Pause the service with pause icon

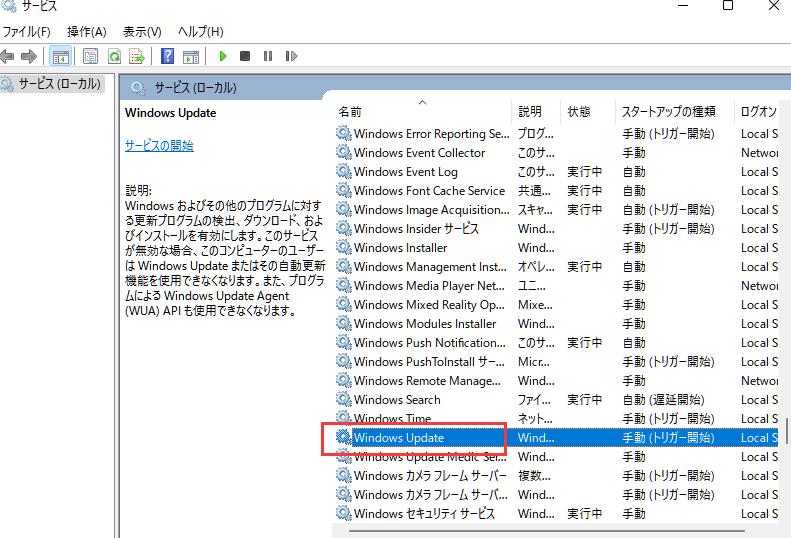pos(268,56)
